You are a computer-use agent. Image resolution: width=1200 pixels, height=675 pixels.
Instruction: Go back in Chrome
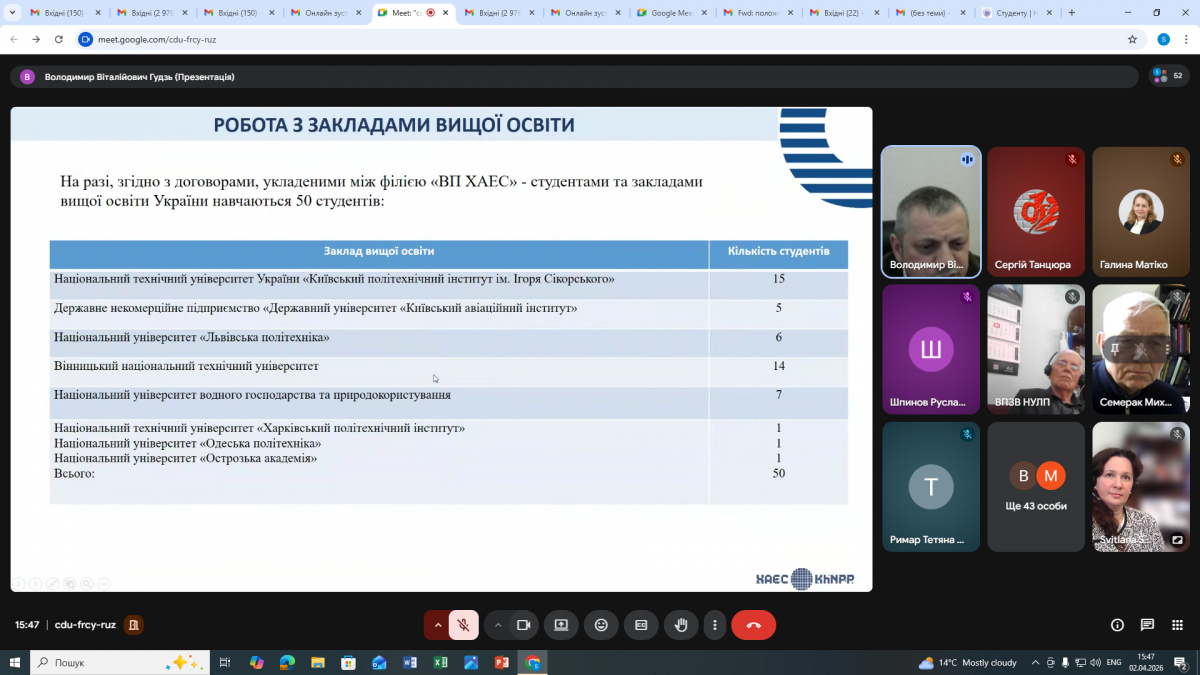pyautogui.click(x=14, y=39)
